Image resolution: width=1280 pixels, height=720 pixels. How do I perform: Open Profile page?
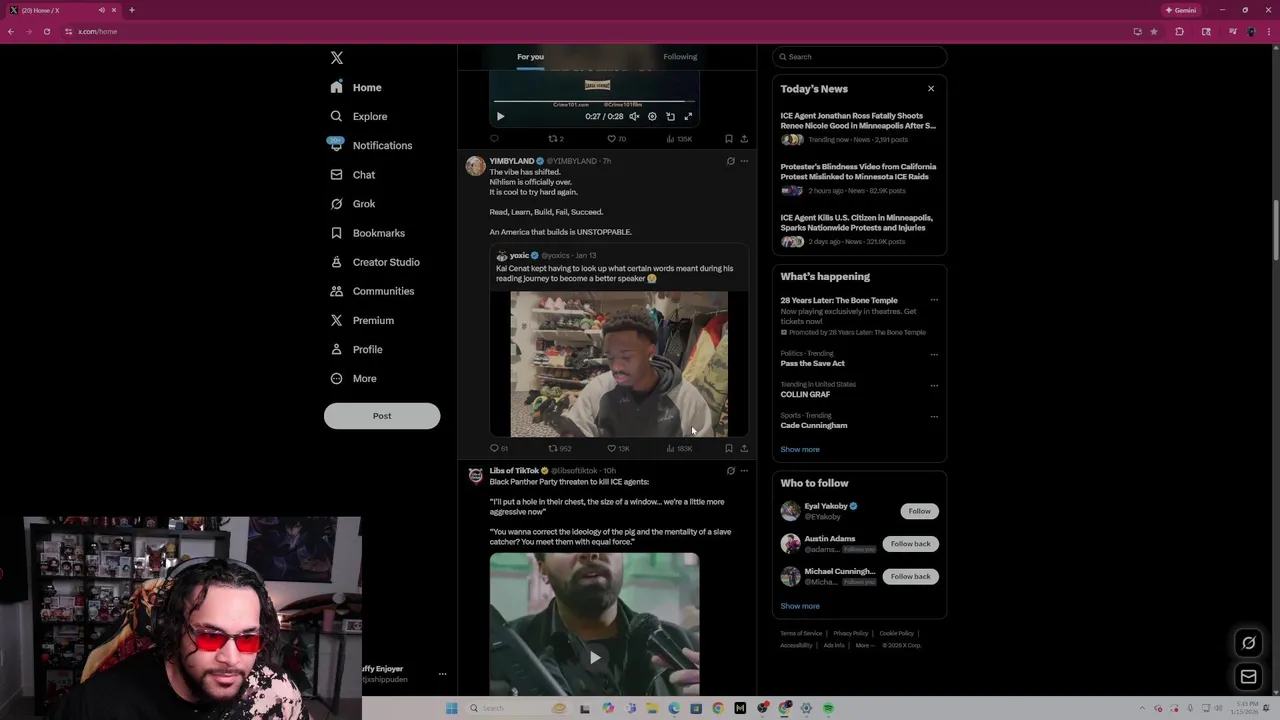[x=357, y=349]
